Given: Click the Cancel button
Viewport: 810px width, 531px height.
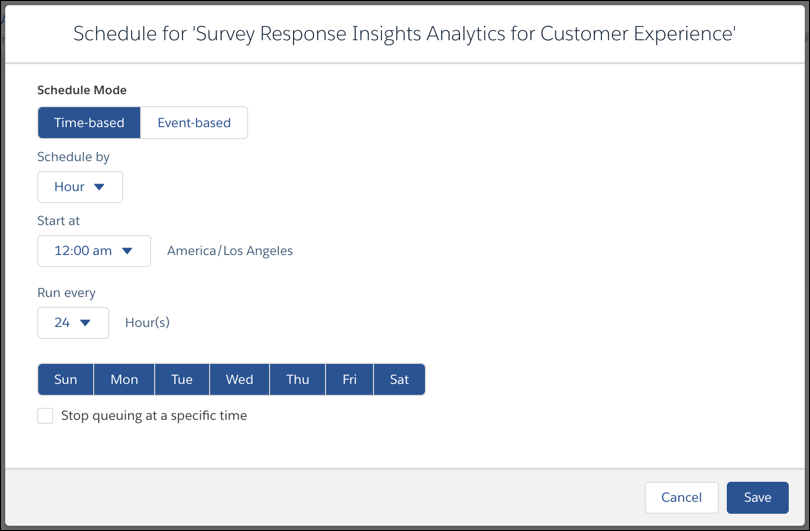Looking at the screenshot, I should click(681, 498).
